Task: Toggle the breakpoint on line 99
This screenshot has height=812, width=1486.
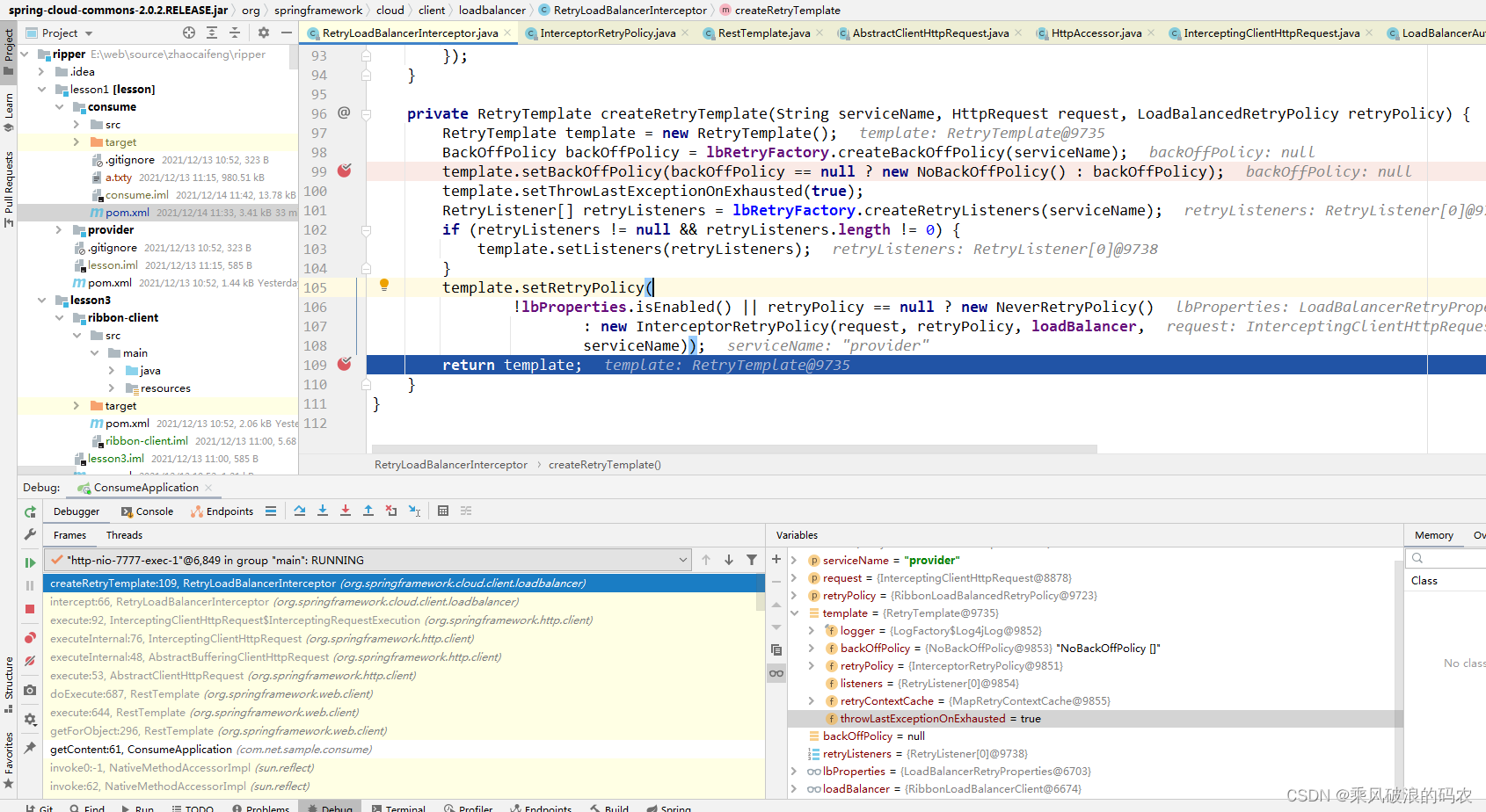Action: point(344,171)
